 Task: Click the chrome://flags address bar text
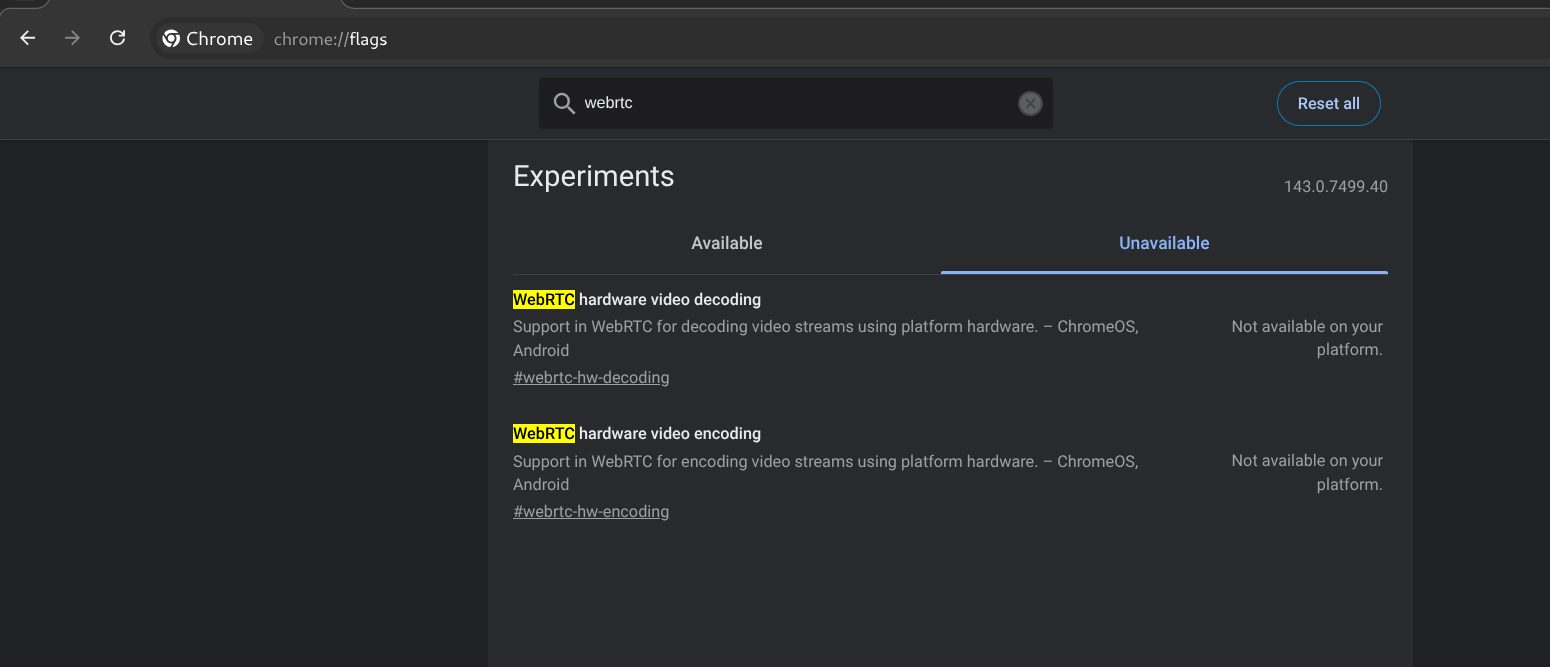330,40
